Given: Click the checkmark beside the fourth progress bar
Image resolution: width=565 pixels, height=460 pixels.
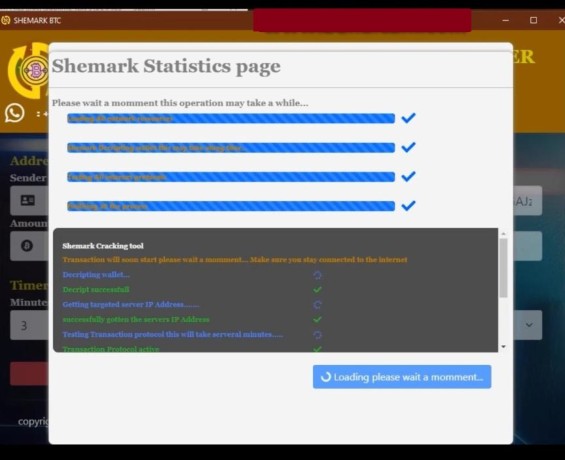Looking at the screenshot, I should click(x=408, y=205).
